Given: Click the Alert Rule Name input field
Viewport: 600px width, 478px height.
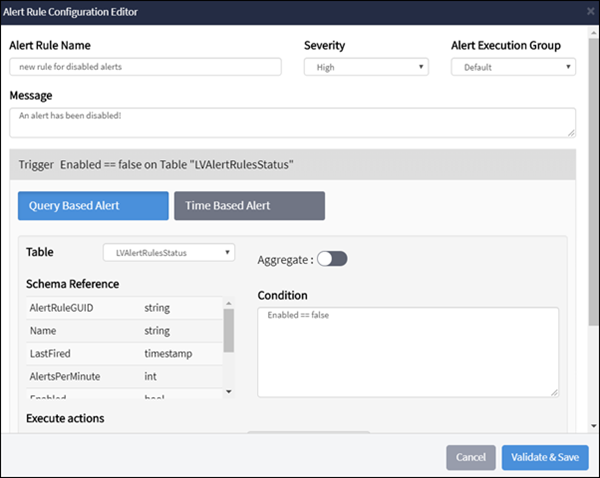Looking at the screenshot, I should coord(145,67).
